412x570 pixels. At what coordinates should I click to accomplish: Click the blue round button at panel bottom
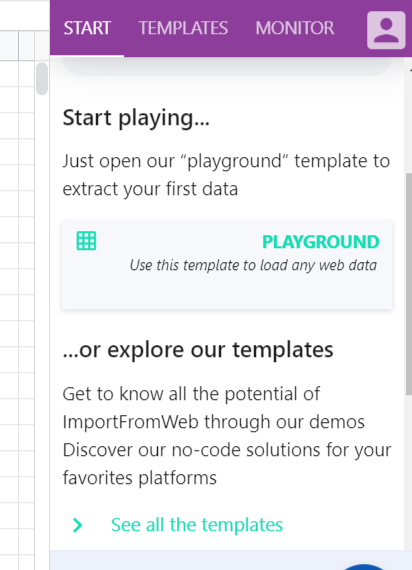coord(364,567)
